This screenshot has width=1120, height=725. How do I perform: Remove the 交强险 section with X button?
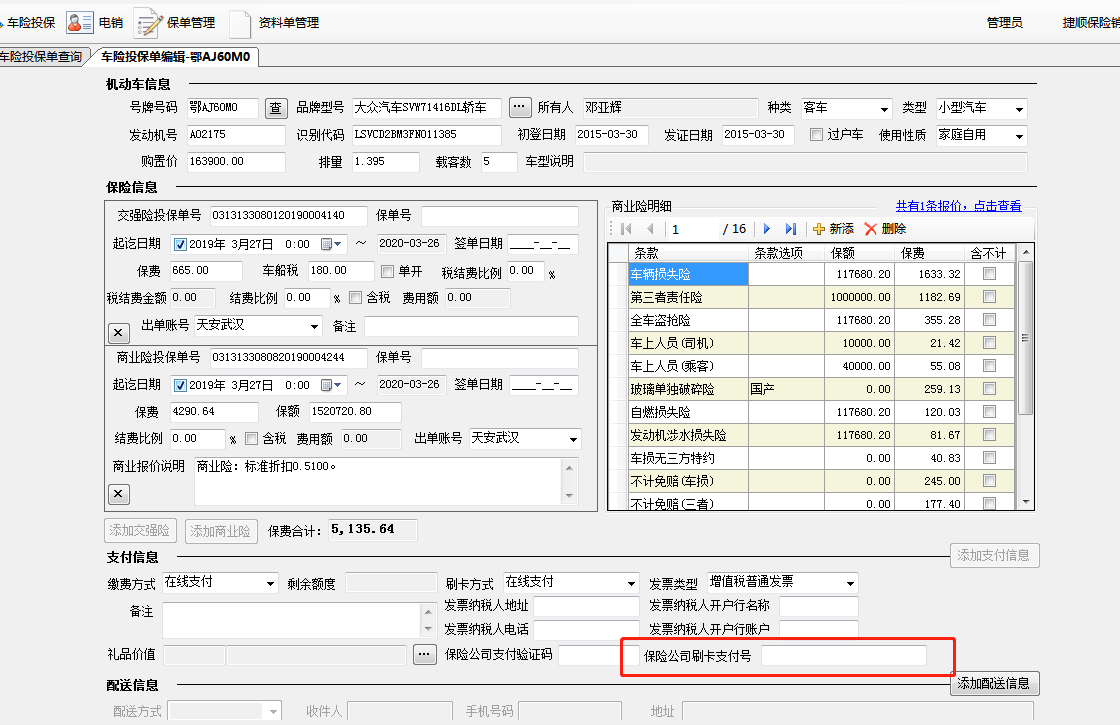tap(118, 332)
